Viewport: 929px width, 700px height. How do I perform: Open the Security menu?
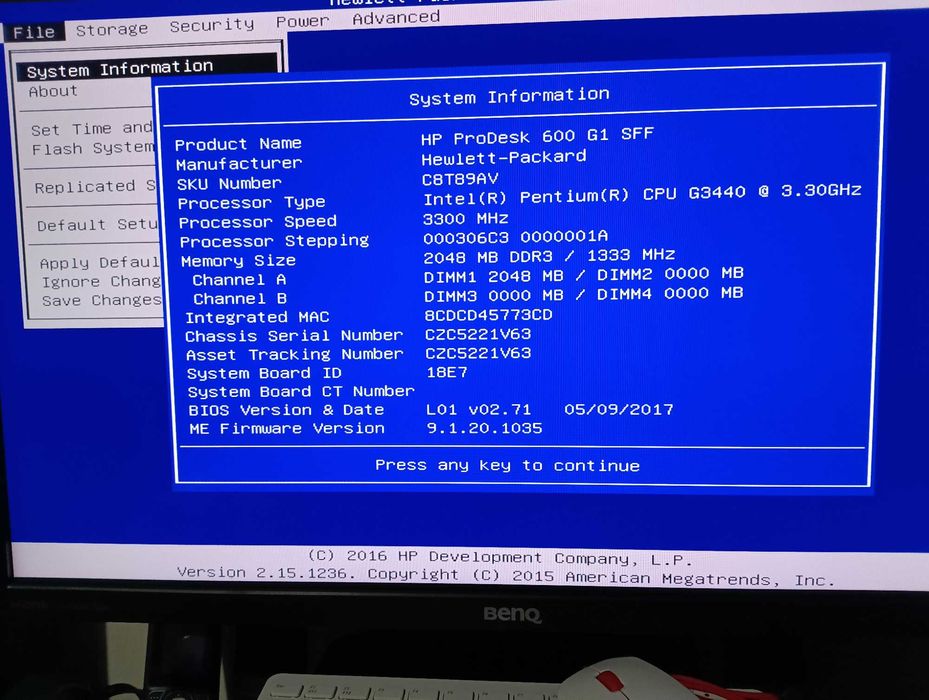212,25
